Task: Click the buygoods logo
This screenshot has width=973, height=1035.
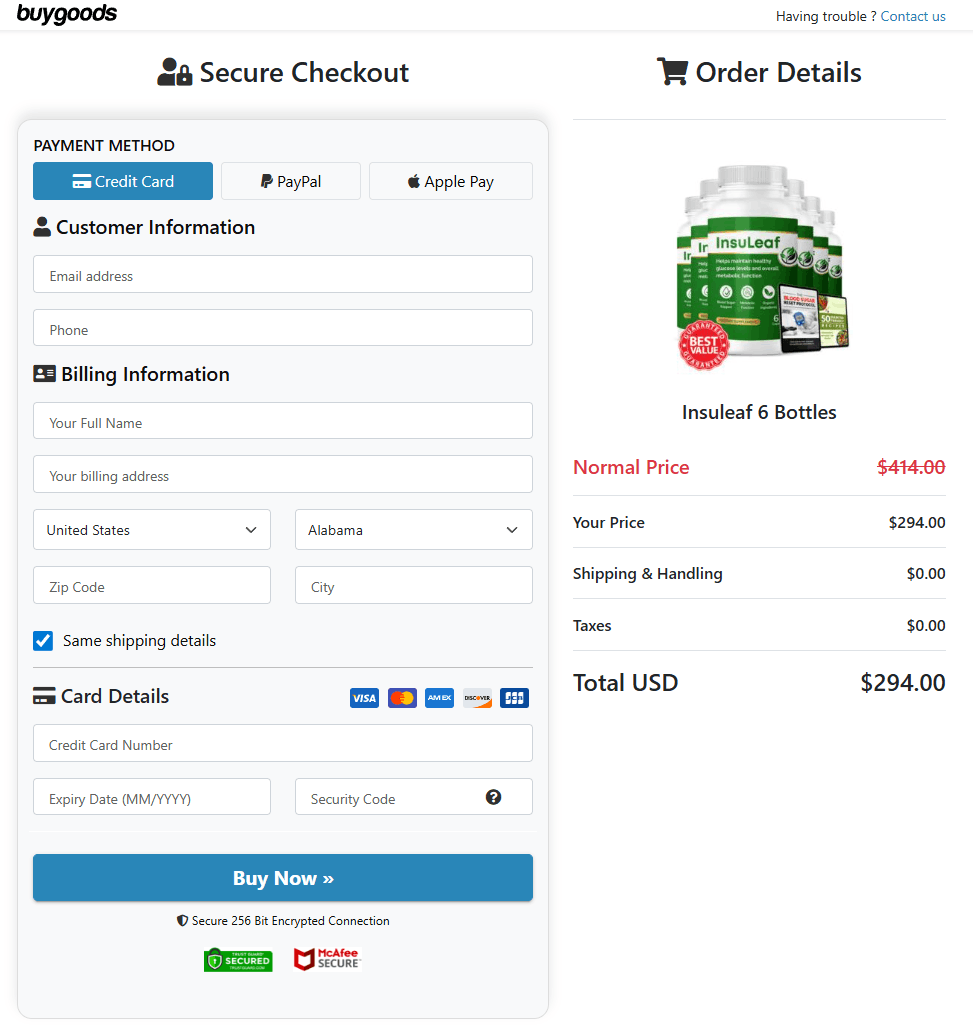Action: 66,14
